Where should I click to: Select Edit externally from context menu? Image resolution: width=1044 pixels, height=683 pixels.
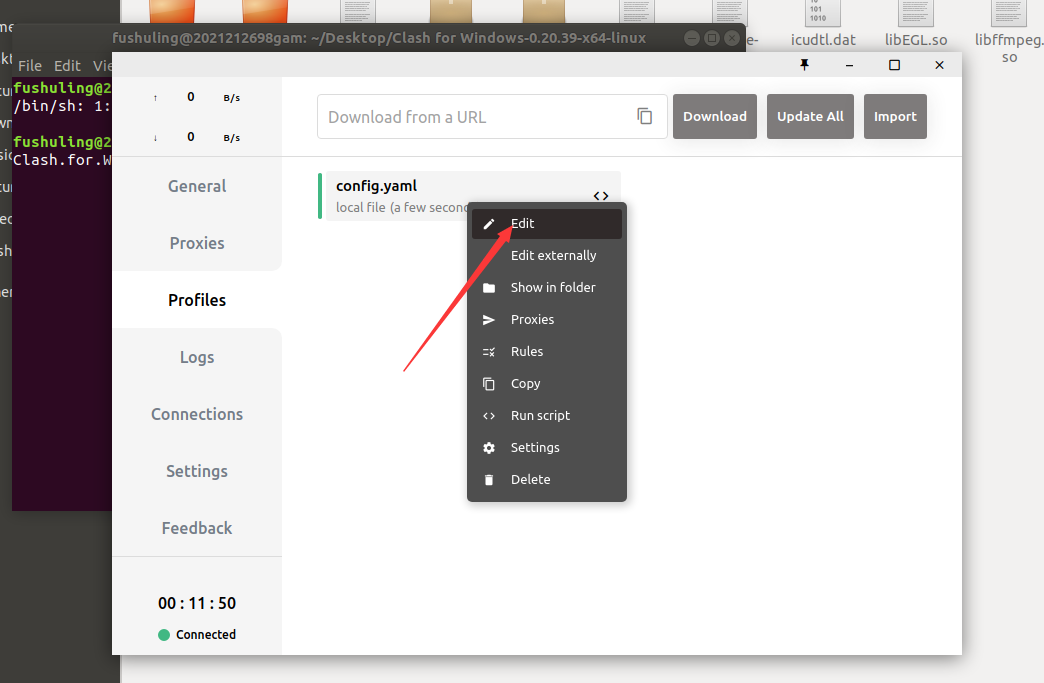tap(553, 256)
